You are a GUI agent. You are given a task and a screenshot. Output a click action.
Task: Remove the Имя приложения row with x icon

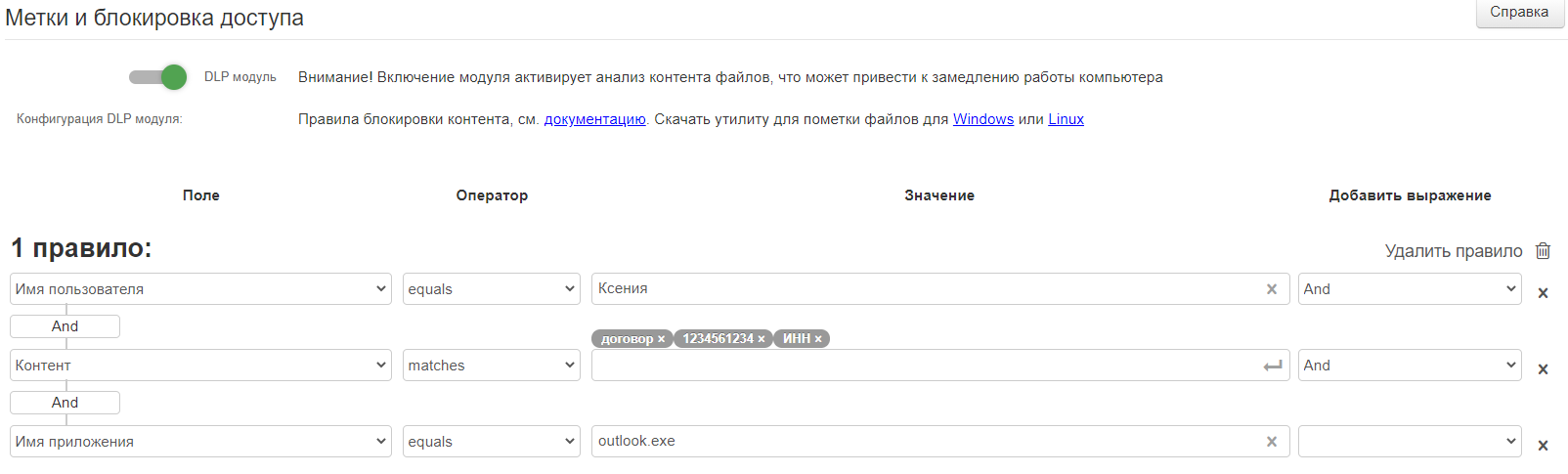coord(1543,446)
